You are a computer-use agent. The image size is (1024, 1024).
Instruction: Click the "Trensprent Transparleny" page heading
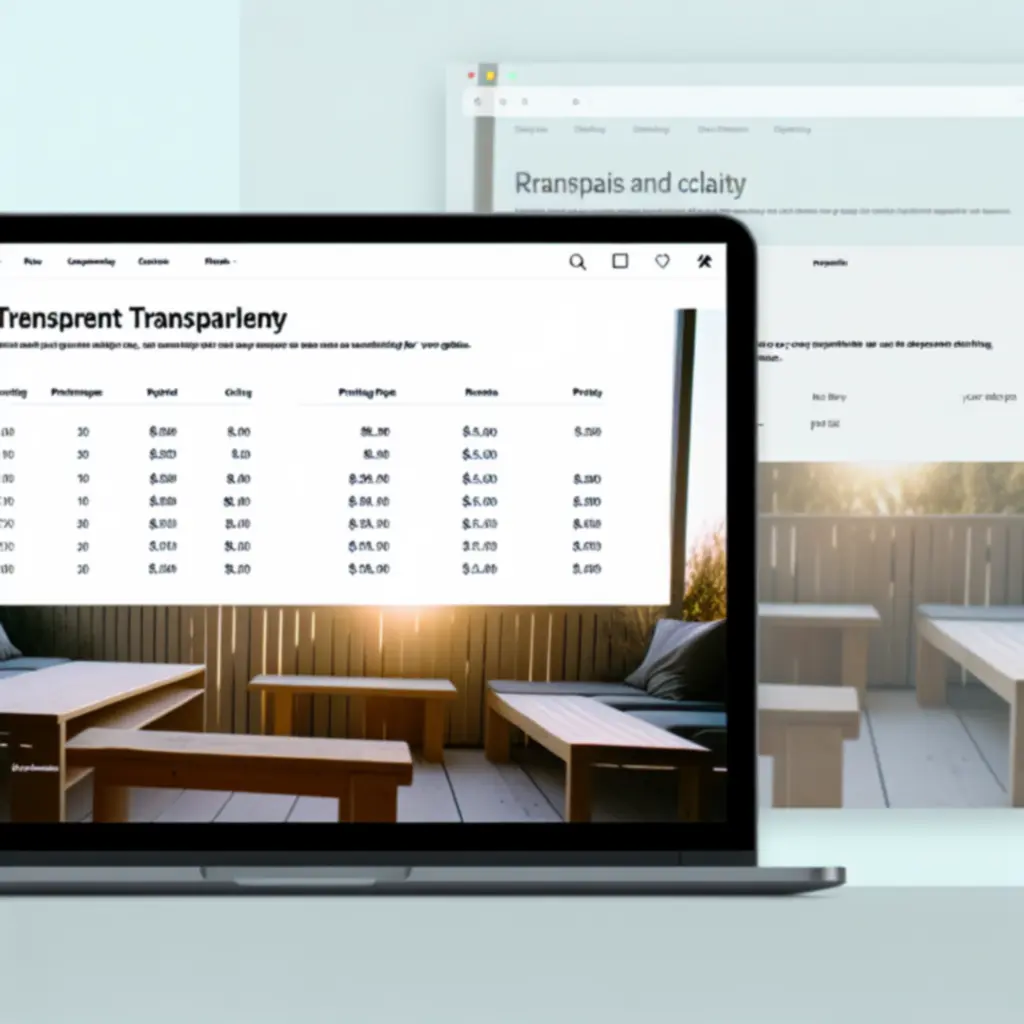(x=143, y=319)
